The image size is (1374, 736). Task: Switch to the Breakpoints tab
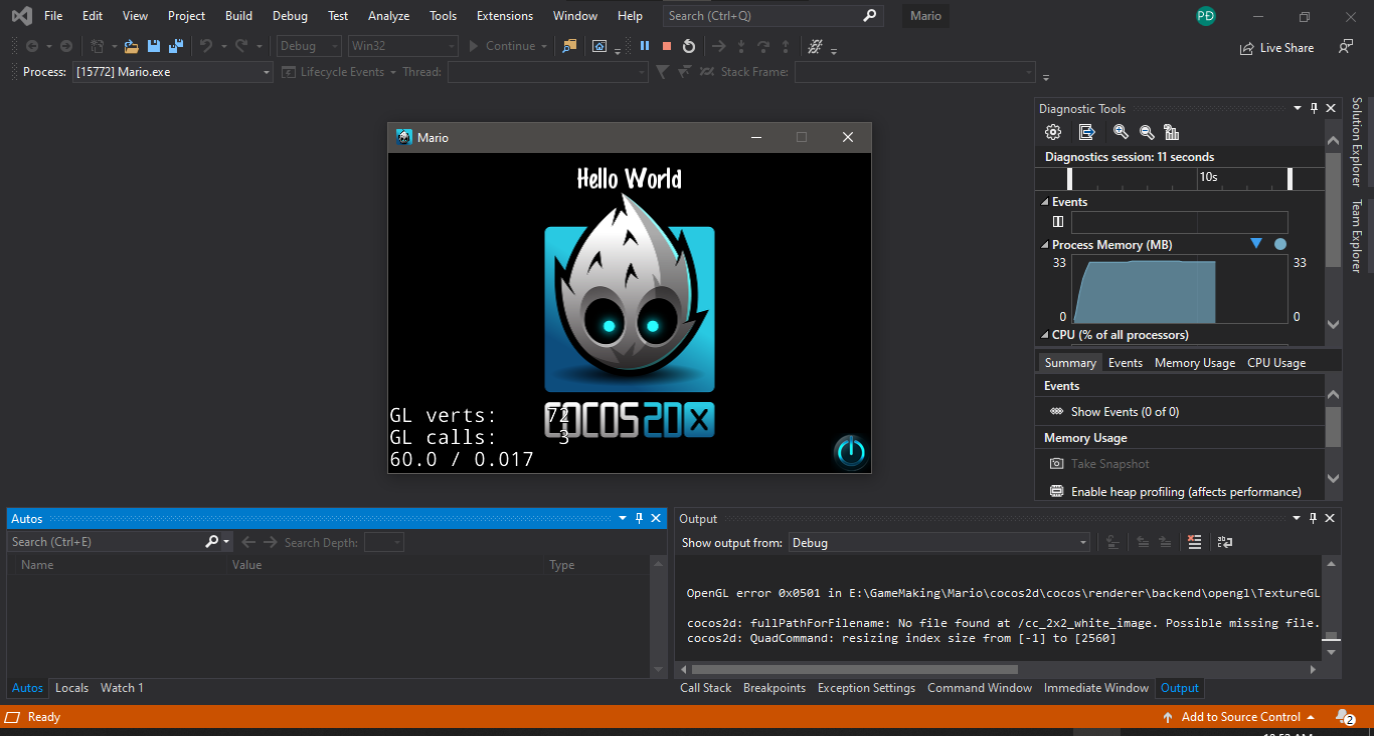point(774,688)
